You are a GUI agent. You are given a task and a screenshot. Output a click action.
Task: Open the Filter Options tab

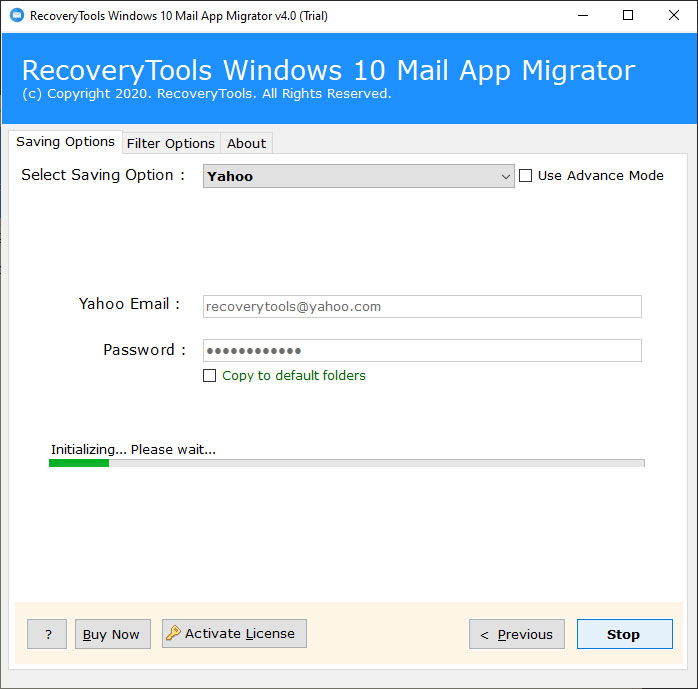[x=171, y=143]
